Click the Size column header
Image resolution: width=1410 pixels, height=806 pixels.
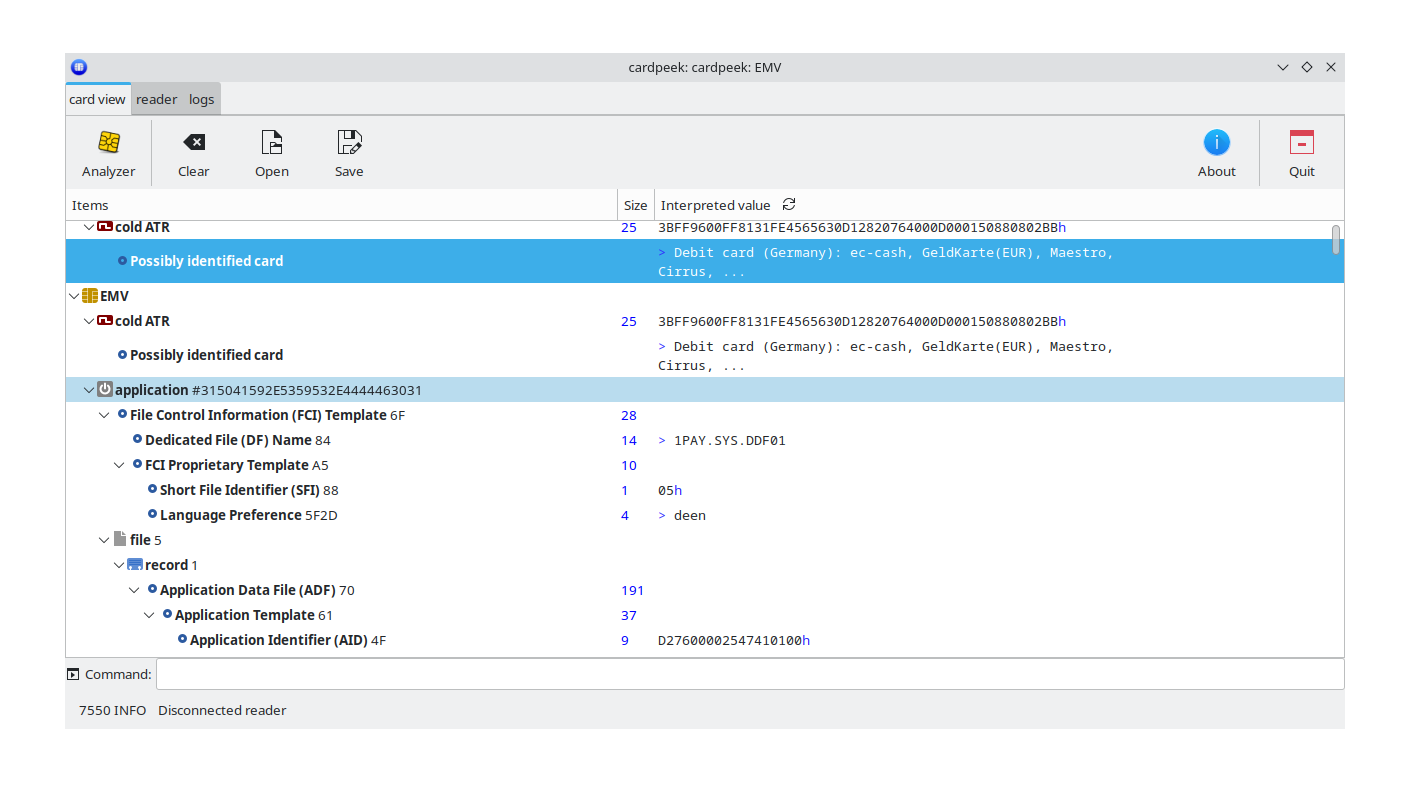(635, 205)
